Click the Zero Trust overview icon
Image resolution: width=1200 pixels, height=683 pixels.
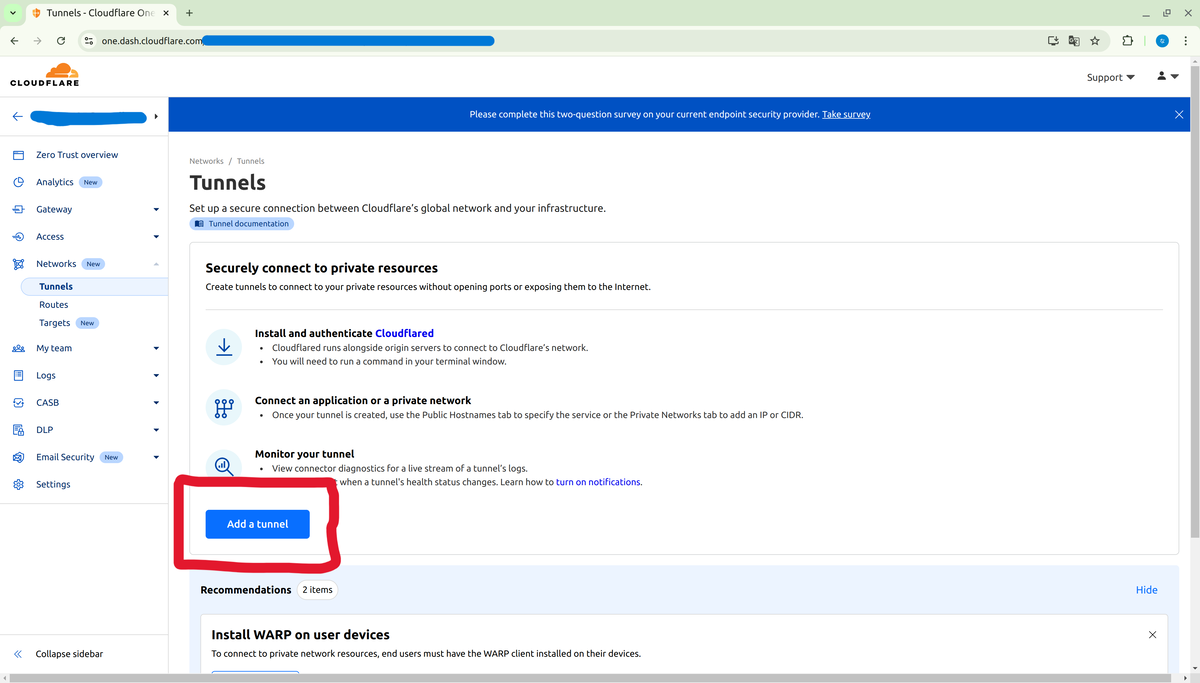point(18,155)
